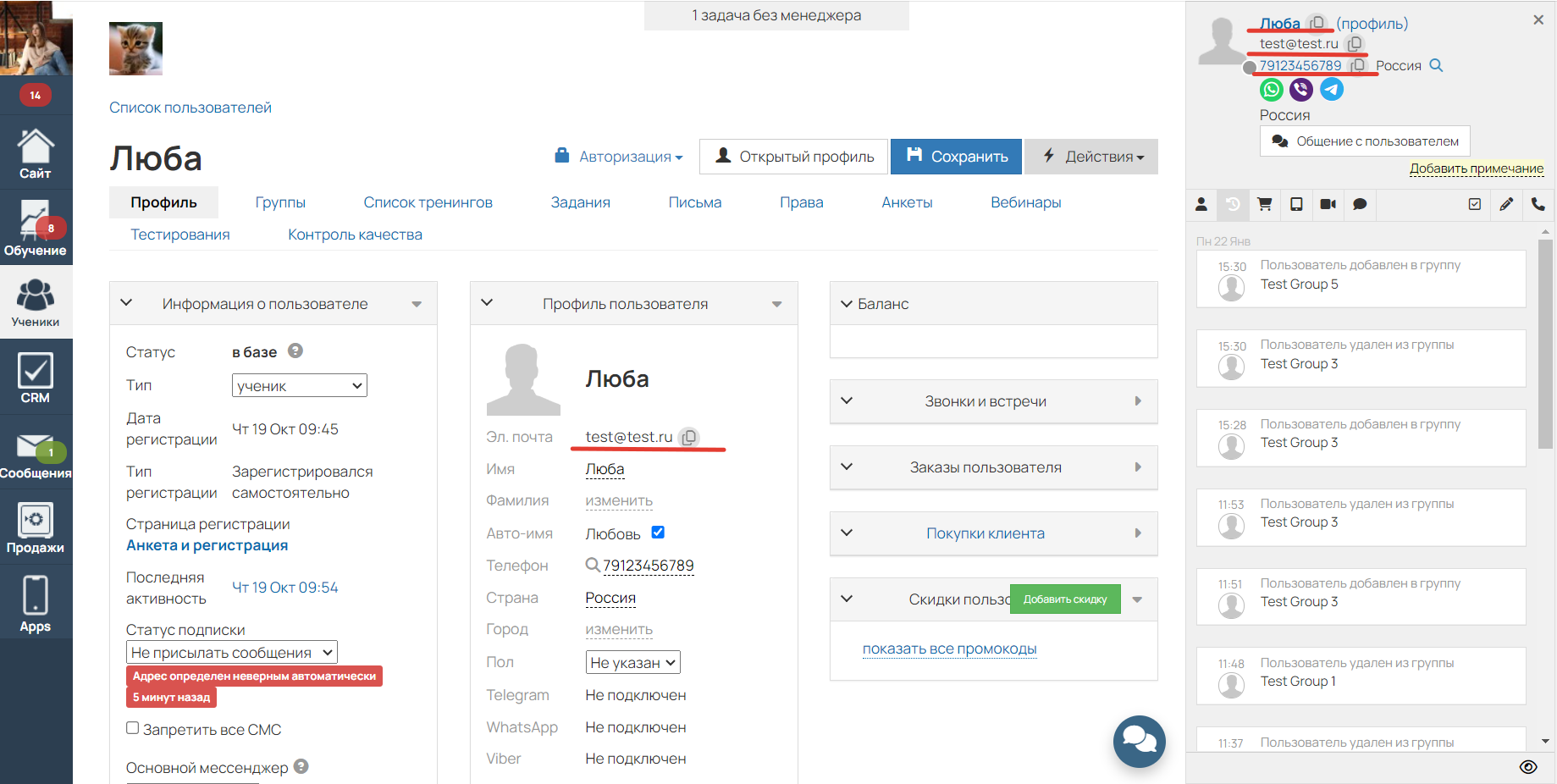
Task: Click the Добавить примечание link
Action: (x=1476, y=168)
